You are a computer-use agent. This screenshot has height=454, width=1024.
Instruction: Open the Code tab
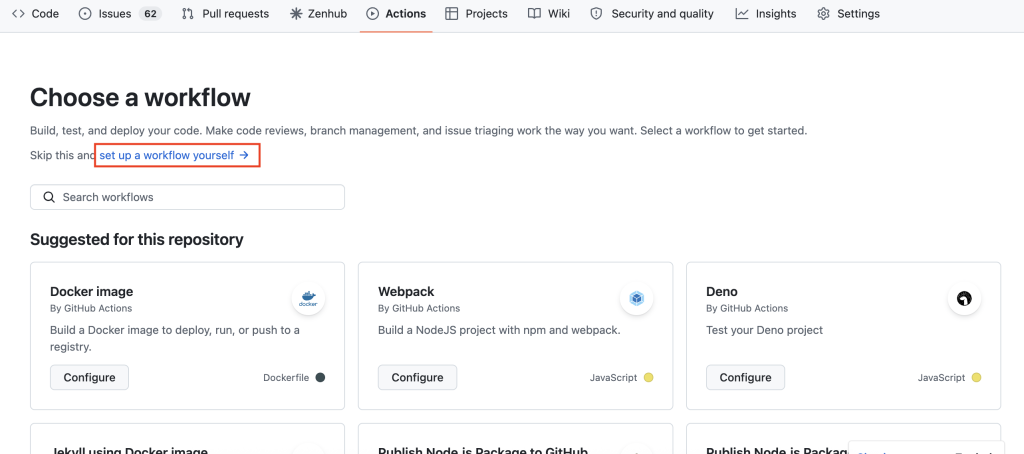click(x=36, y=14)
